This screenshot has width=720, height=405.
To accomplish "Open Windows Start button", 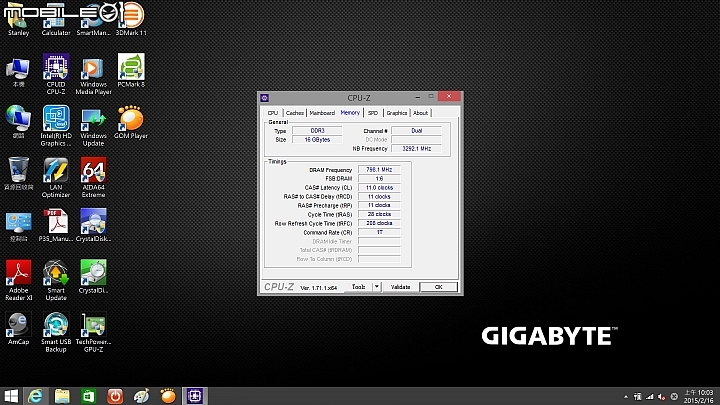I will tap(11, 396).
